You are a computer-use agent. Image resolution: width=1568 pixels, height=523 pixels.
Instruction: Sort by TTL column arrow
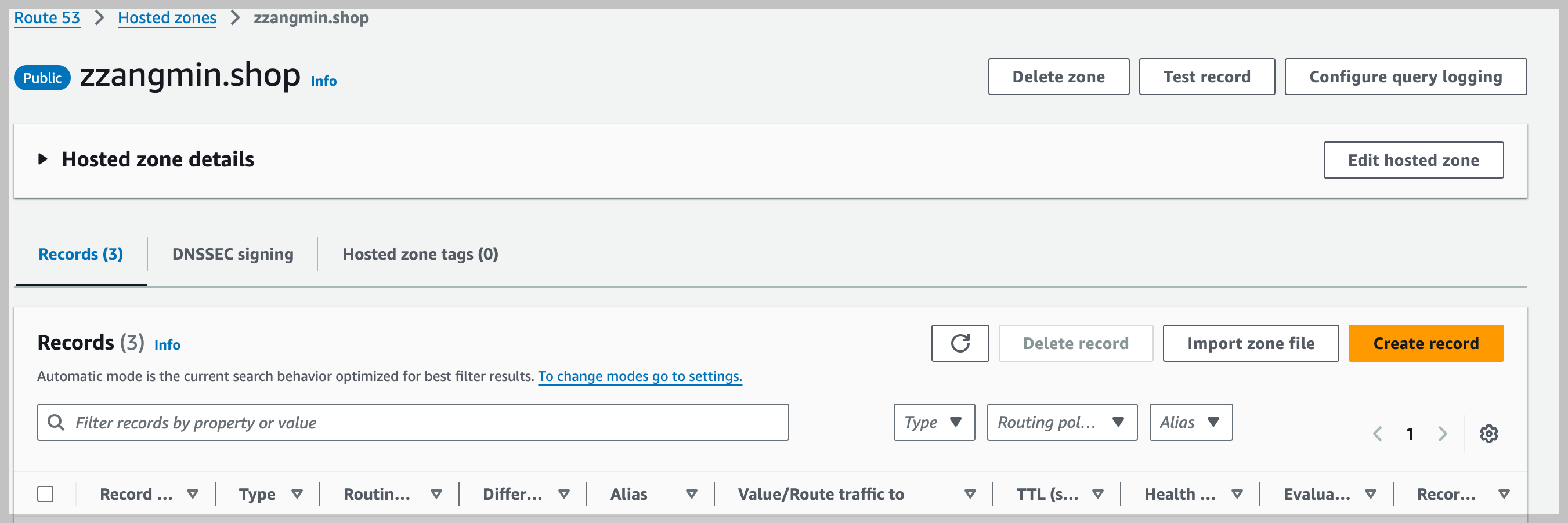[1097, 494]
